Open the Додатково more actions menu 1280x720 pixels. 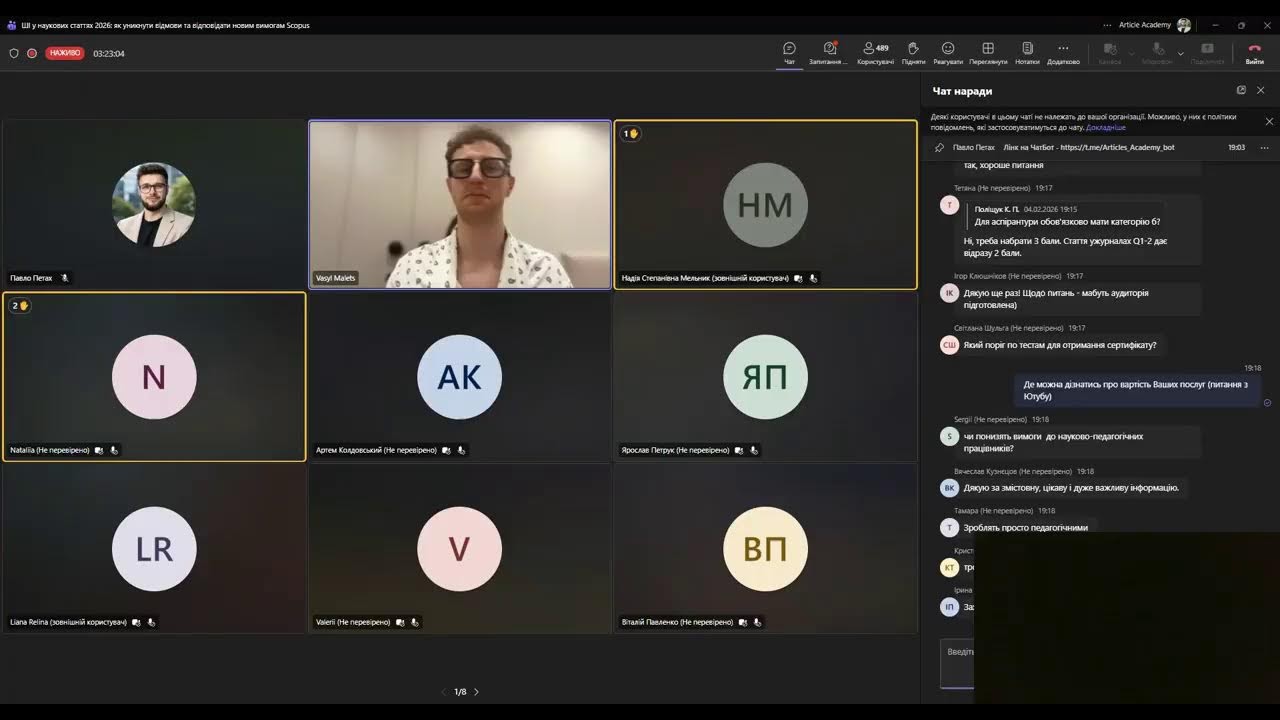[x=1063, y=53]
